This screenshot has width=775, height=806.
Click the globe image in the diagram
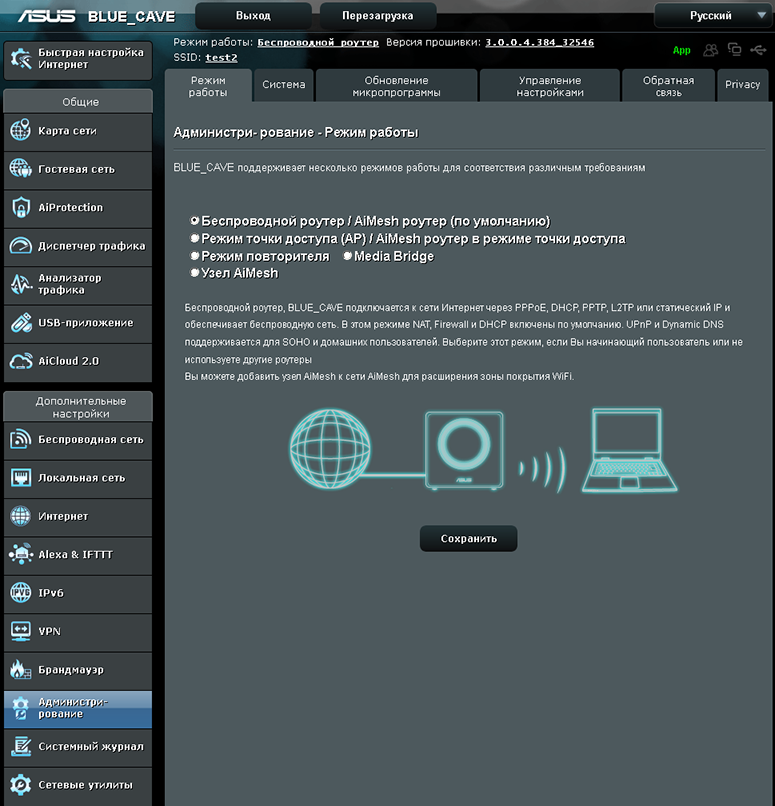[x=330, y=449]
